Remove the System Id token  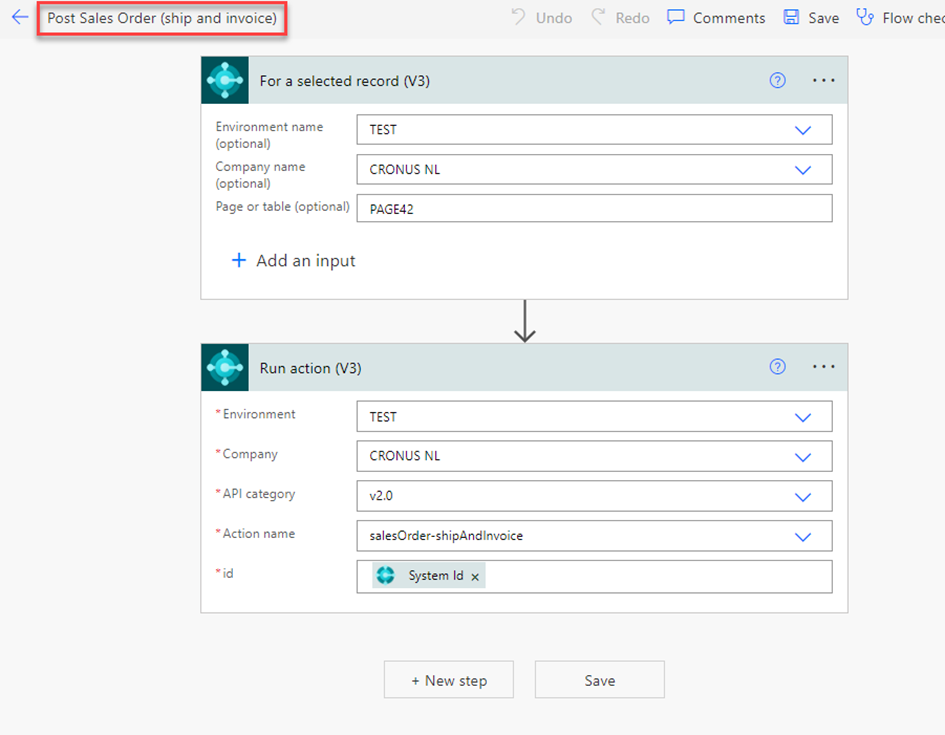[x=475, y=577]
